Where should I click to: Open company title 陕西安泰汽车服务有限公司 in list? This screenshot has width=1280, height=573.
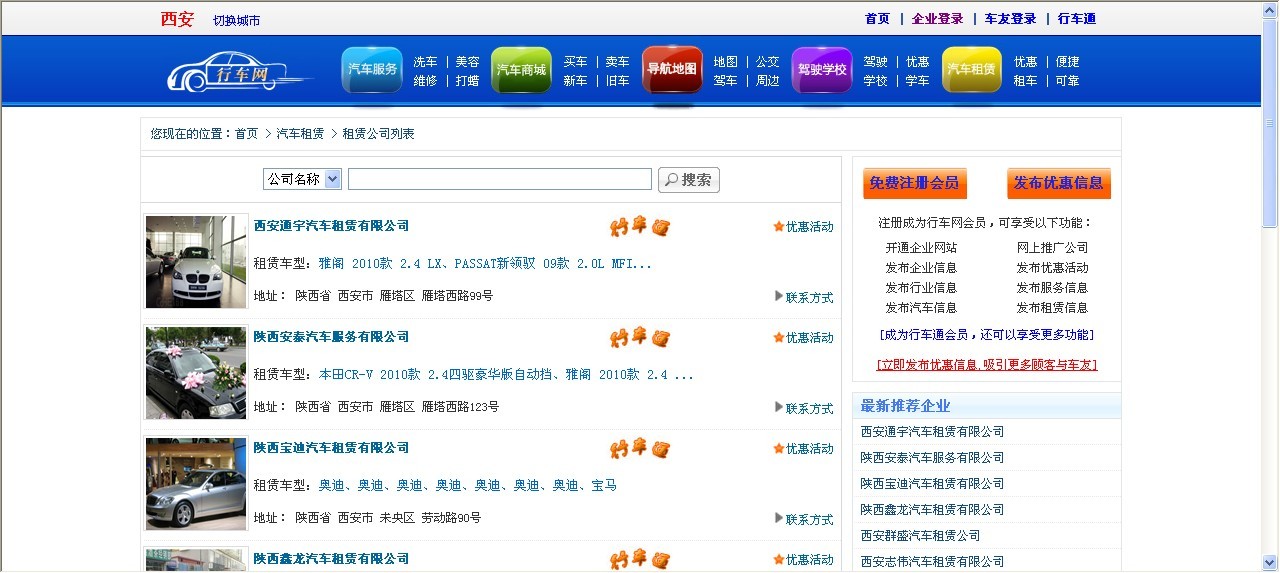[x=331, y=337]
